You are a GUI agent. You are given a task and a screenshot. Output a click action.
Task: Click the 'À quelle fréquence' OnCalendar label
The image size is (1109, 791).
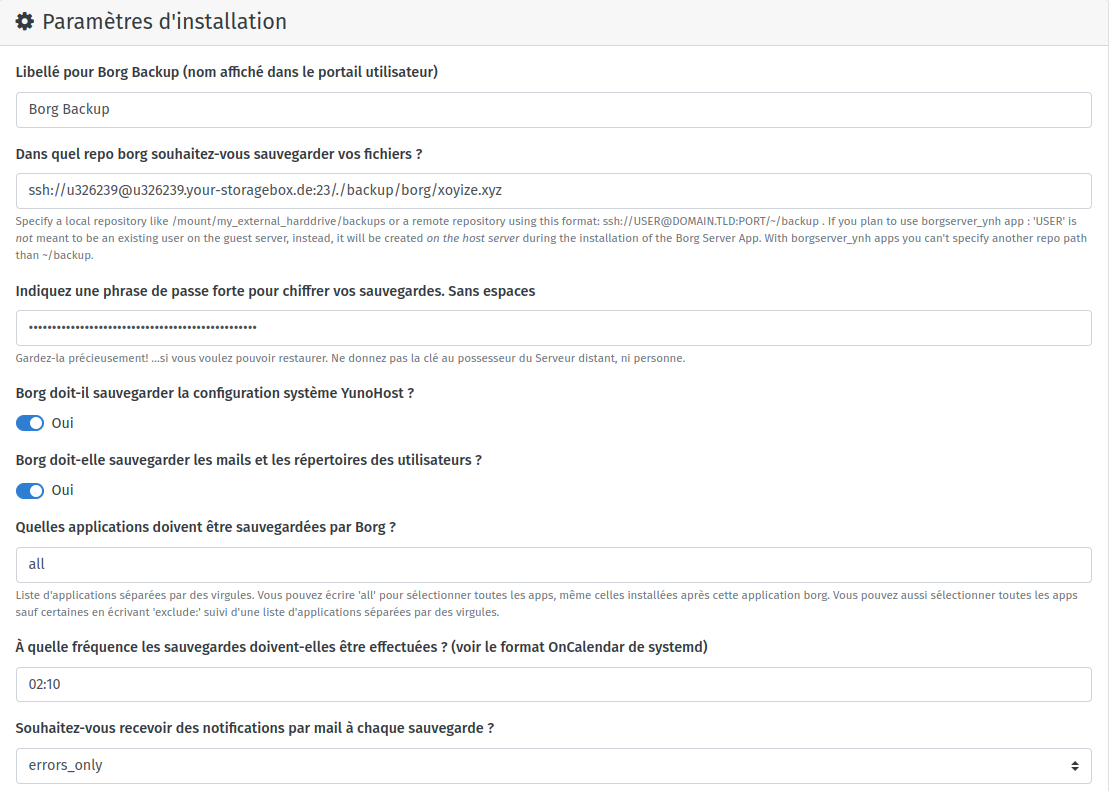362,647
